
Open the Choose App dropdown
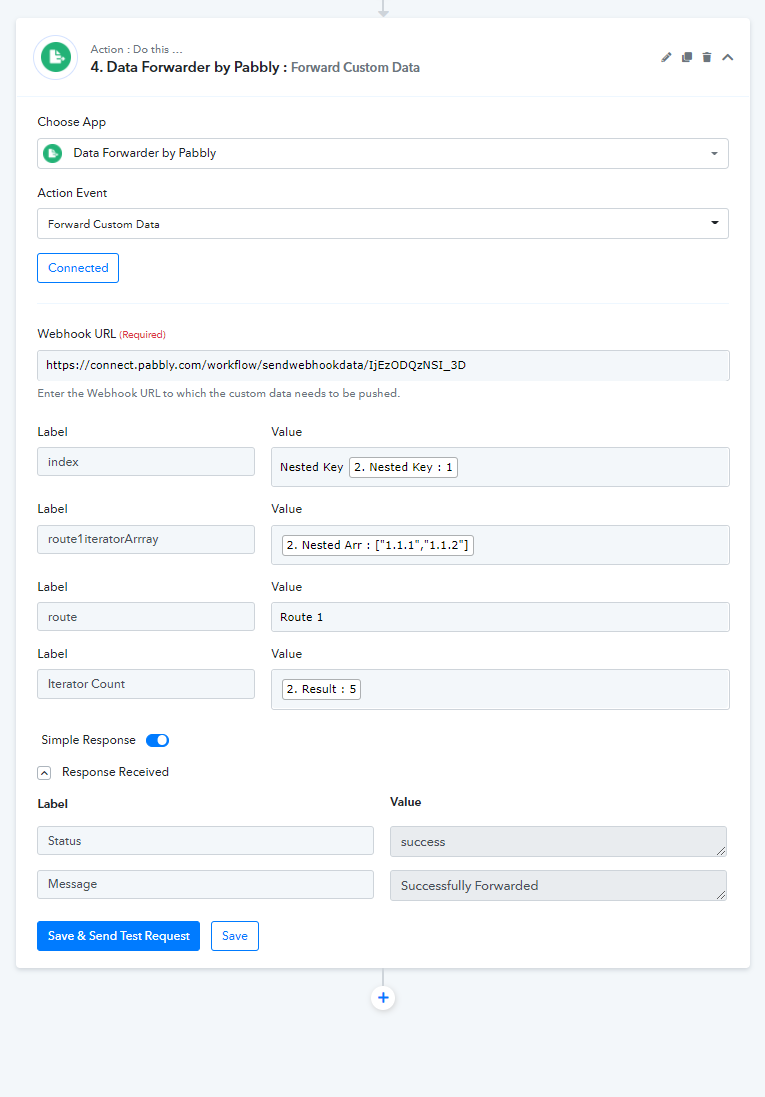[383, 153]
